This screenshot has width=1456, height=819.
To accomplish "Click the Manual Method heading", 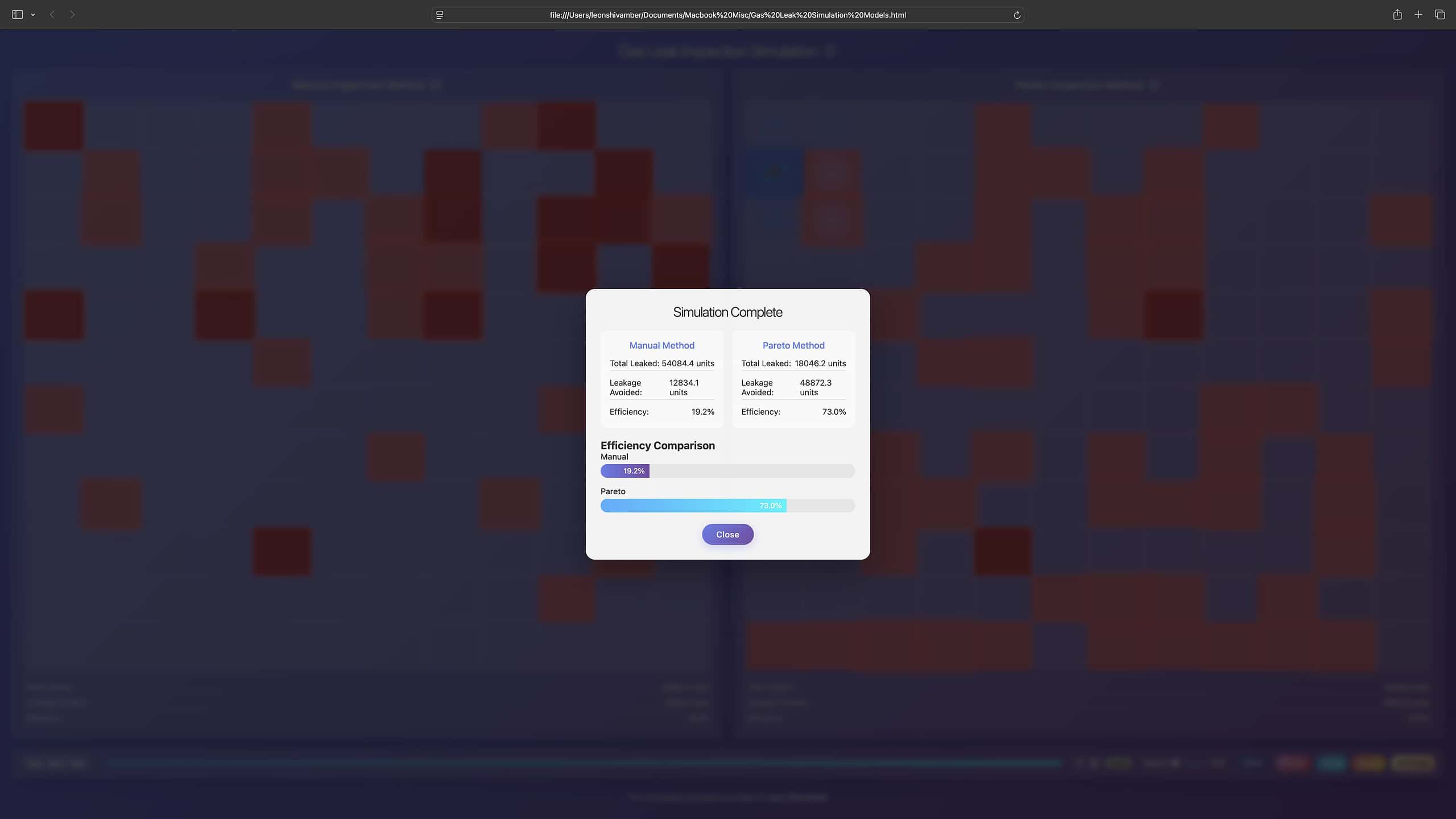I will click(x=661, y=345).
